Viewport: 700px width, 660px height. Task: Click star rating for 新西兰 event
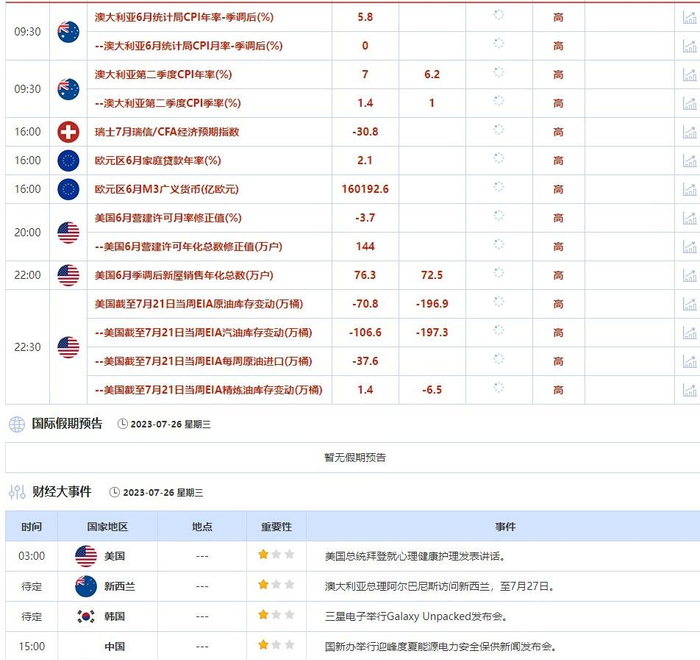point(276,585)
